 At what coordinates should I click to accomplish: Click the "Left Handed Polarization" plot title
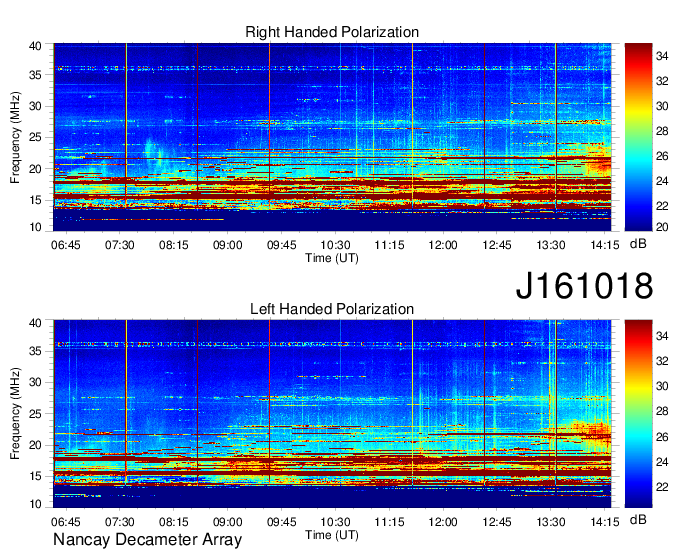pos(332,309)
